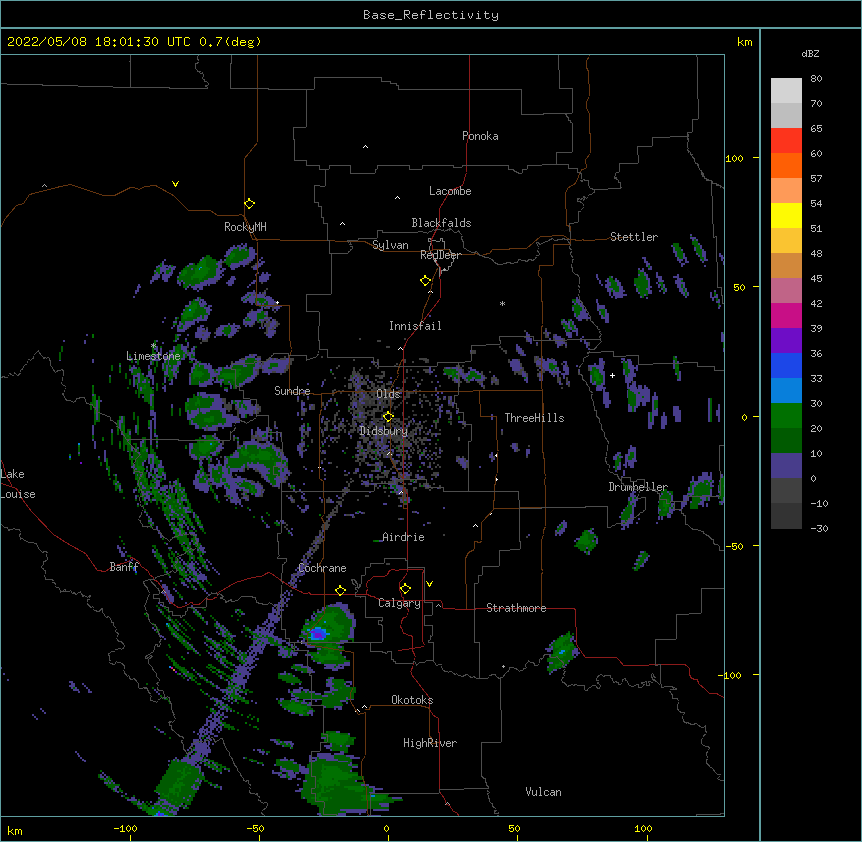
Task: Click the RockyMH label
Action: [245, 227]
